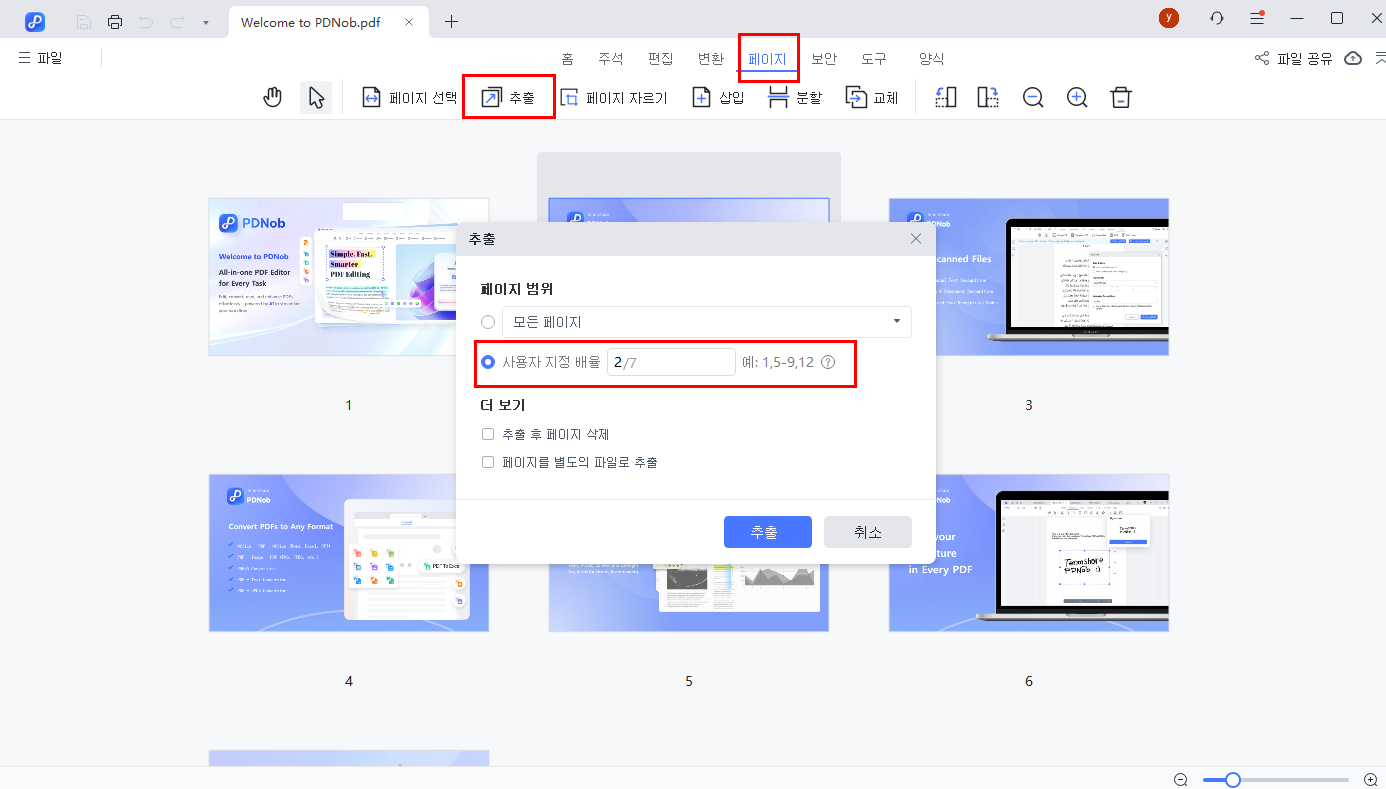This screenshot has height=789, width=1386.
Task: Click the zoom slider handle at bottom
Action: tap(1233, 779)
